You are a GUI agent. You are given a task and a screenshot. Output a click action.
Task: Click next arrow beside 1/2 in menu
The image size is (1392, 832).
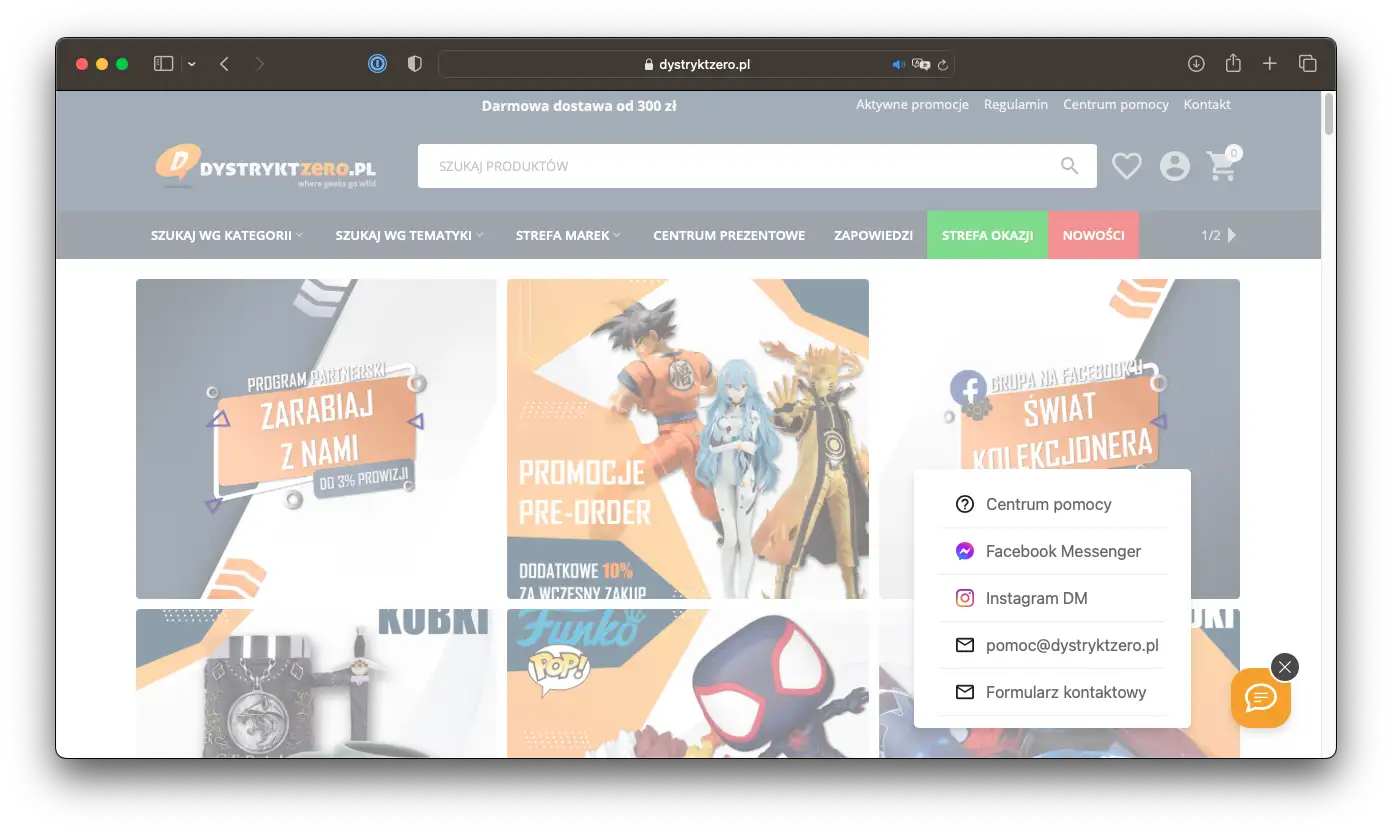(x=1232, y=235)
